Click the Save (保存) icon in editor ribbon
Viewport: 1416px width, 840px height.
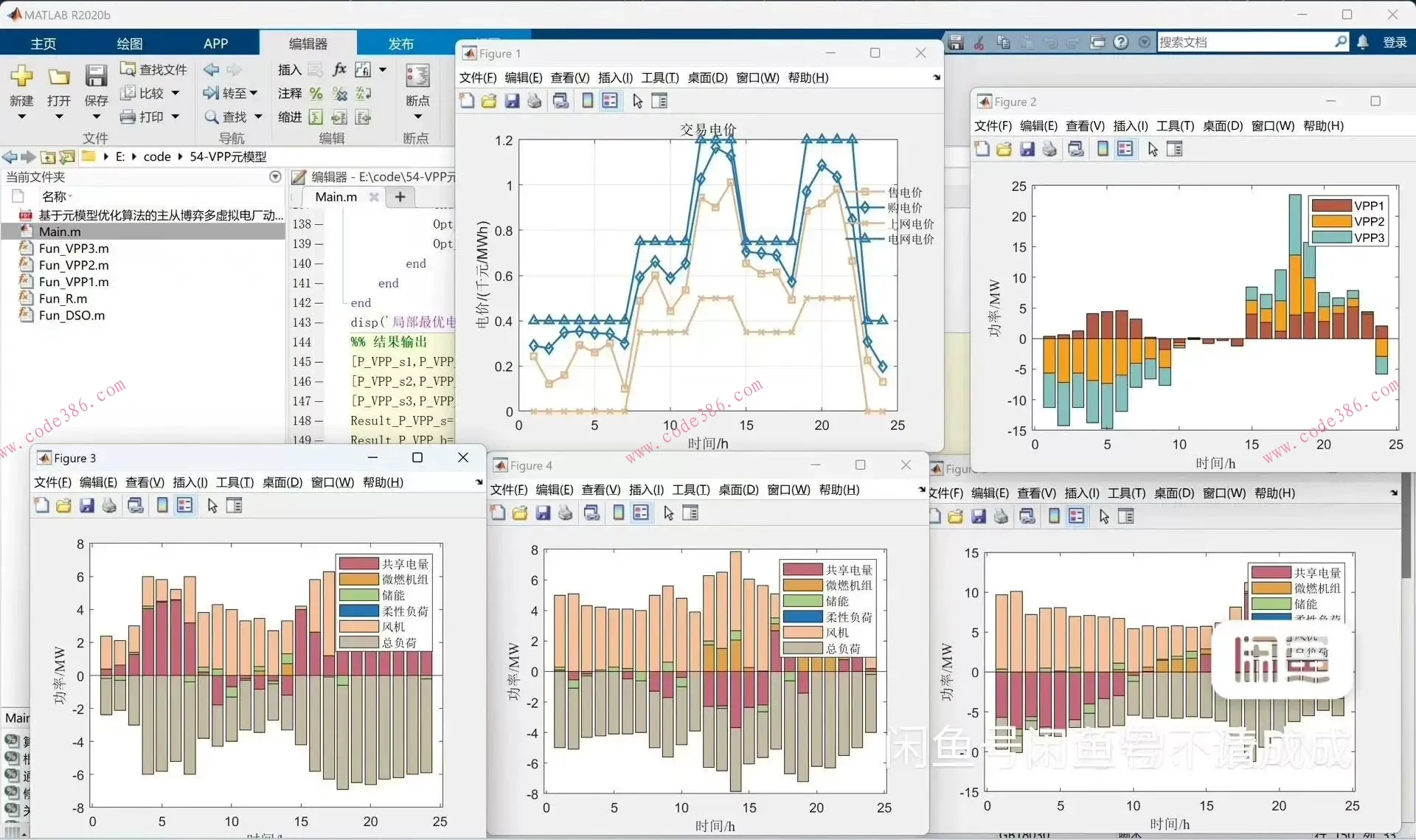96,77
